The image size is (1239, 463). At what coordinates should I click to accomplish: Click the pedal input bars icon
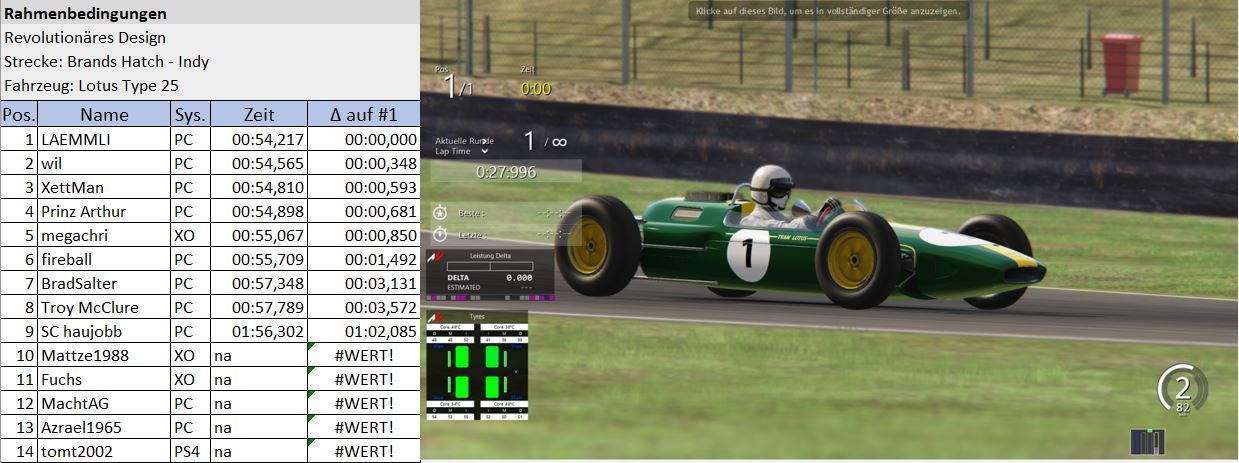(x=1147, y=441)
